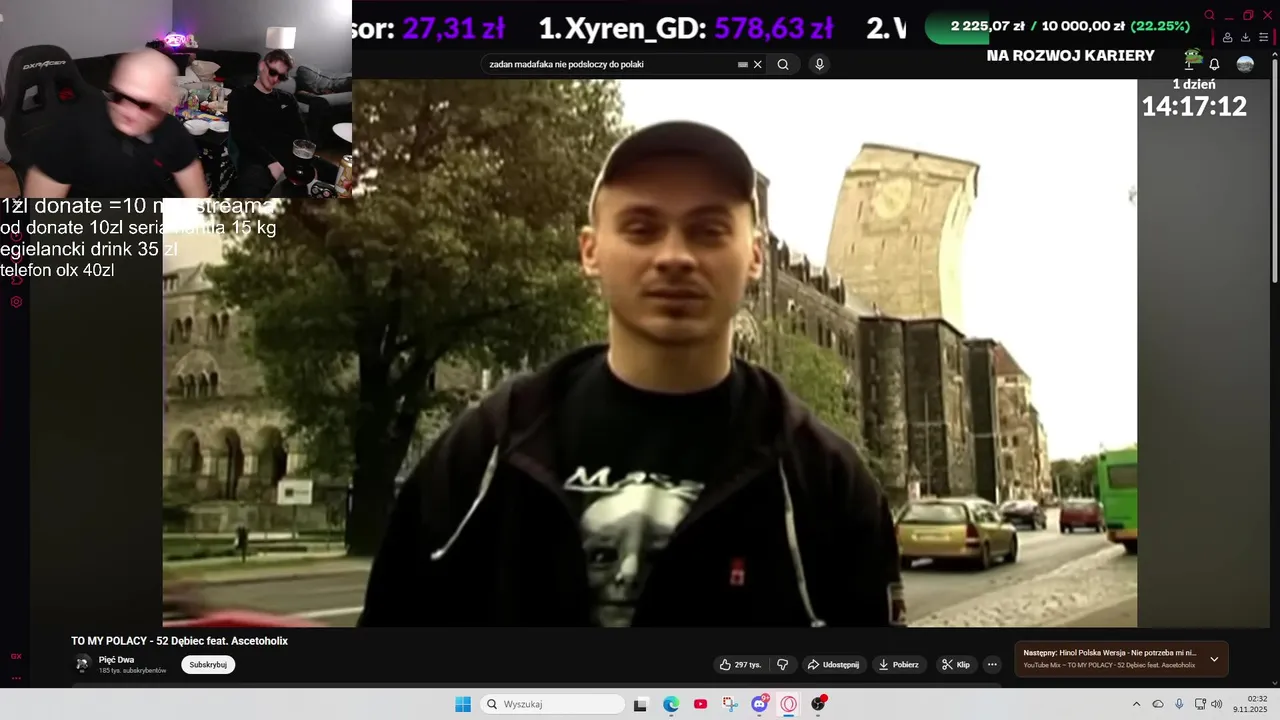Screen dimensions: 1280x720
Task: Open the browser downloads icon
Action: (x=1245, y=37)
